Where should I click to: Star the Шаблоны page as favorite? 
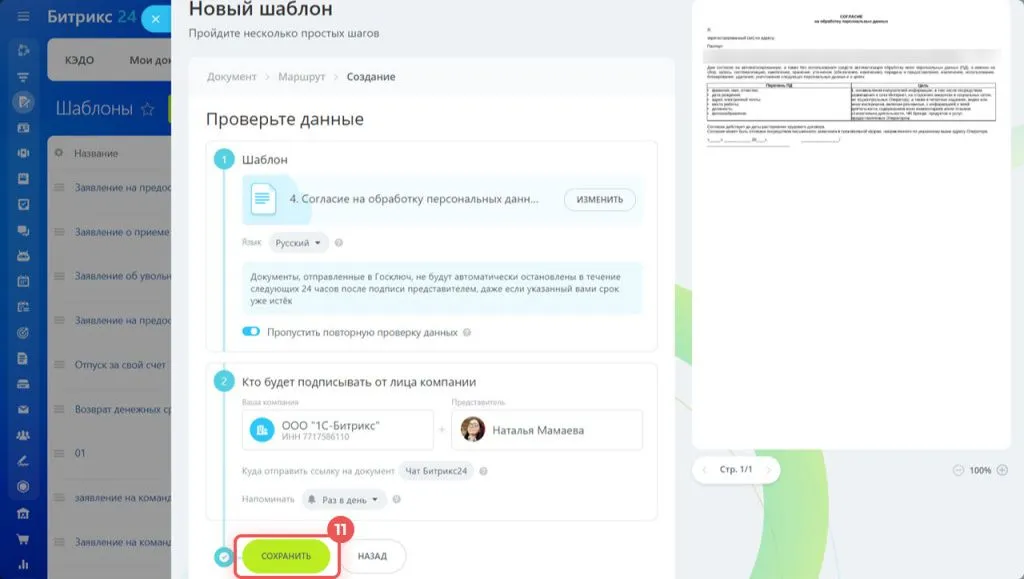[x=148, y=109]
